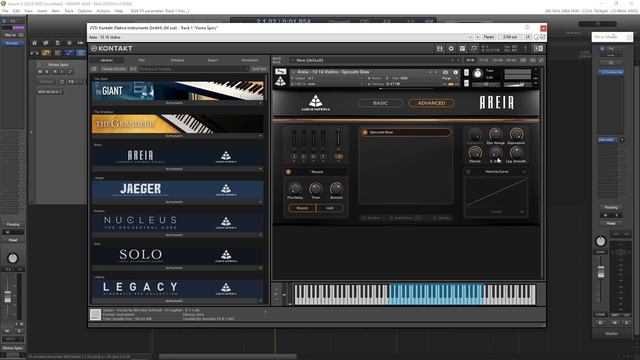Click the Kontakt logo in header
640x360 pixels.
coord(111,49)
